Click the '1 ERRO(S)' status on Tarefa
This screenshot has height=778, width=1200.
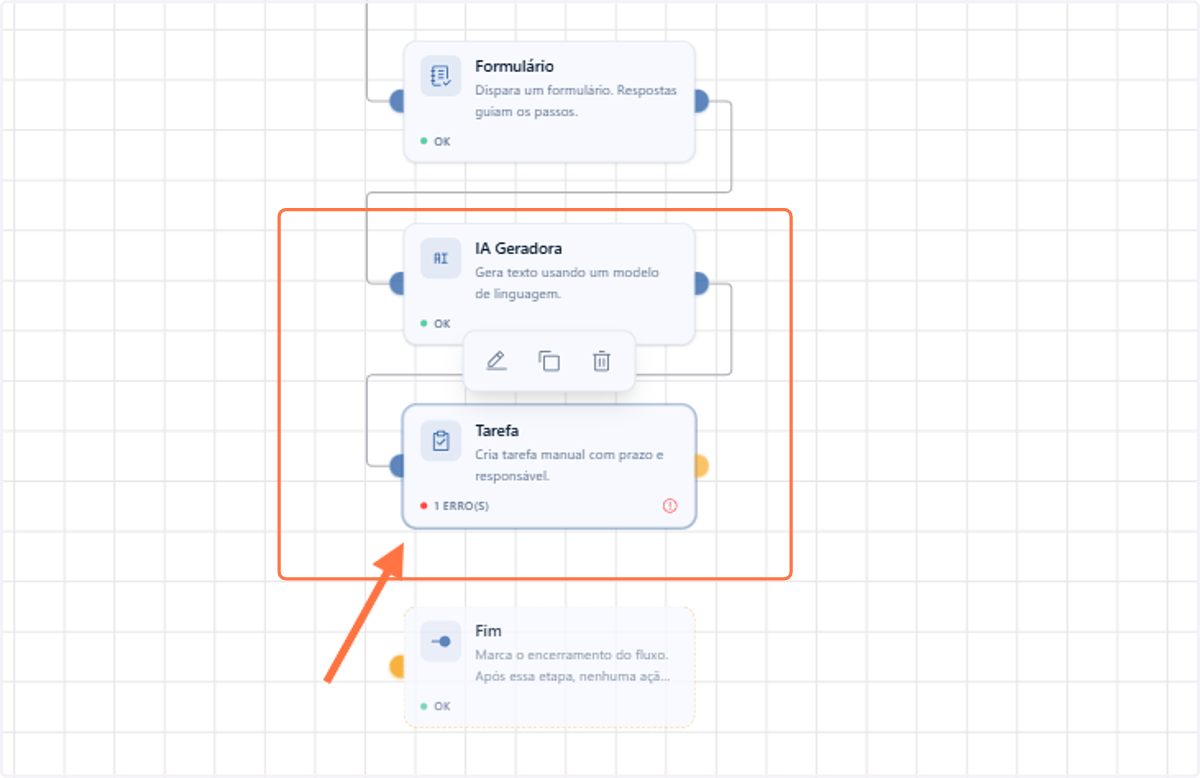[454, 506]
